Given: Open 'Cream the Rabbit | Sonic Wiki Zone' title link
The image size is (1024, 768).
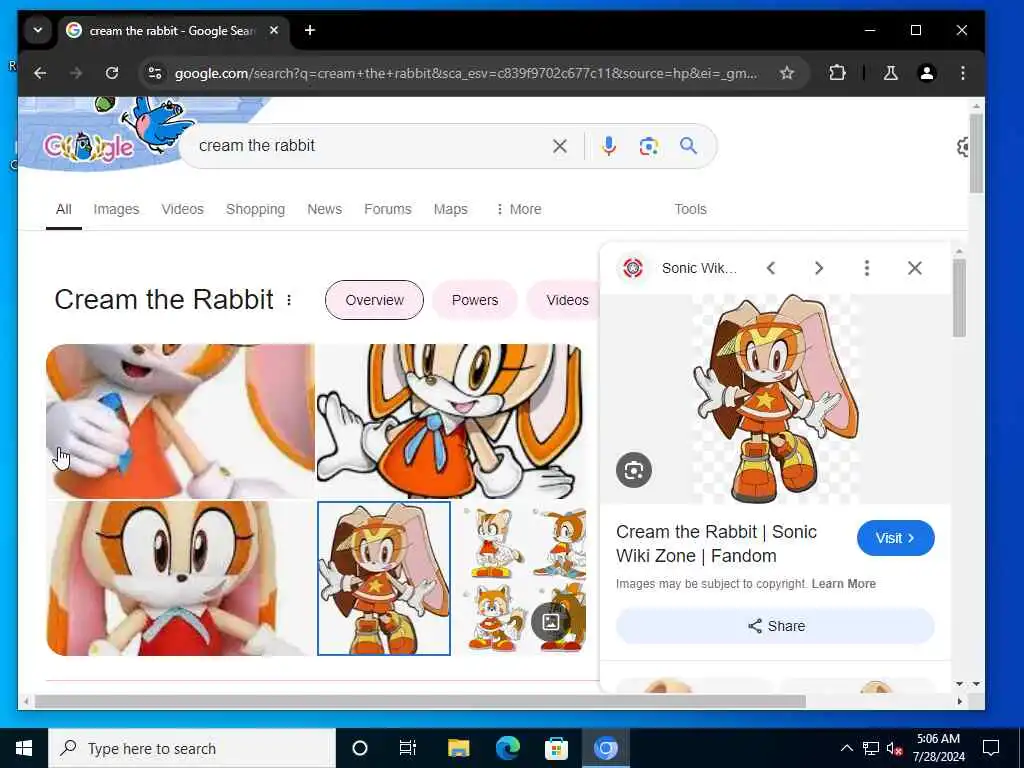Looking at the screenshot, I should pos(716,543).
